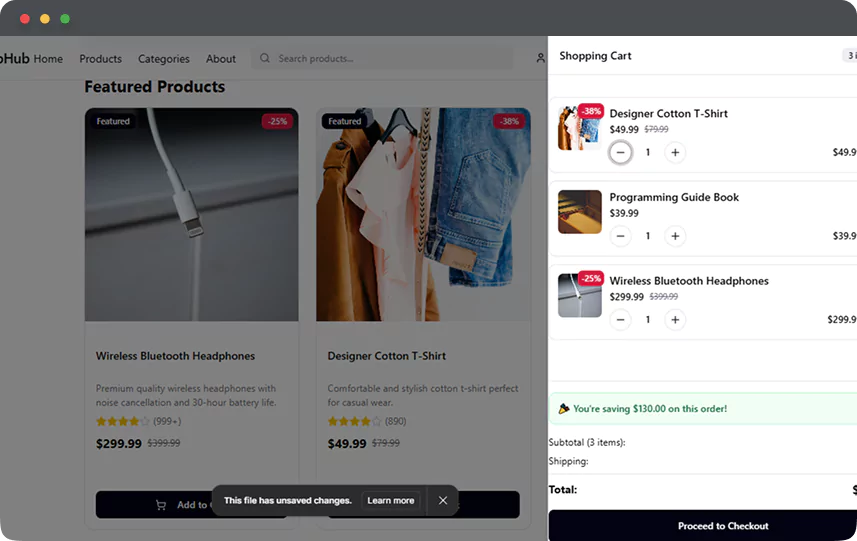Navigate to the About page
857x541 pixels.
point(221,59)
